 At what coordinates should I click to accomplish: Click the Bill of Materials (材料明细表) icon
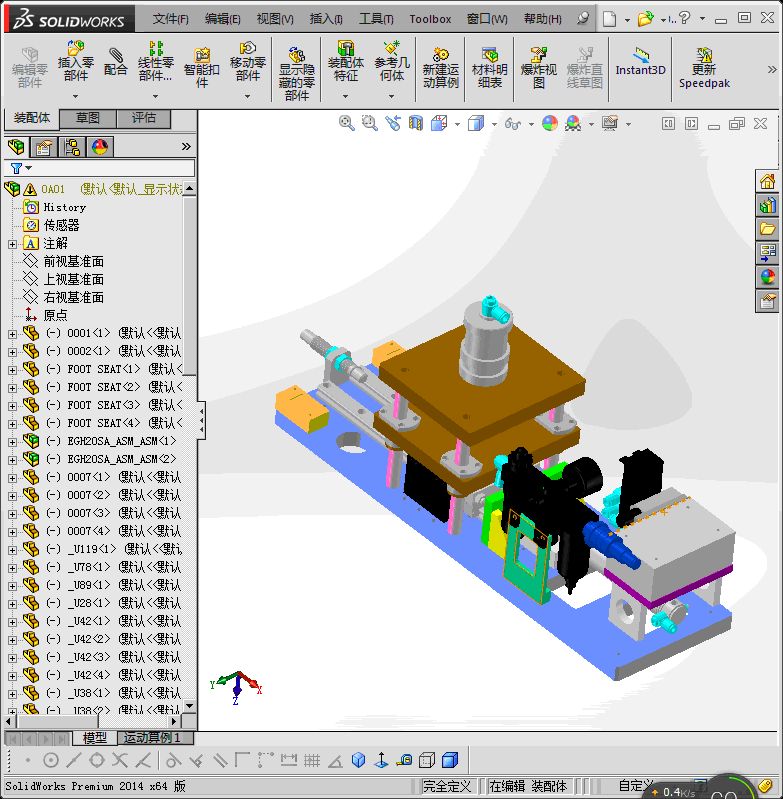point(489,68)
